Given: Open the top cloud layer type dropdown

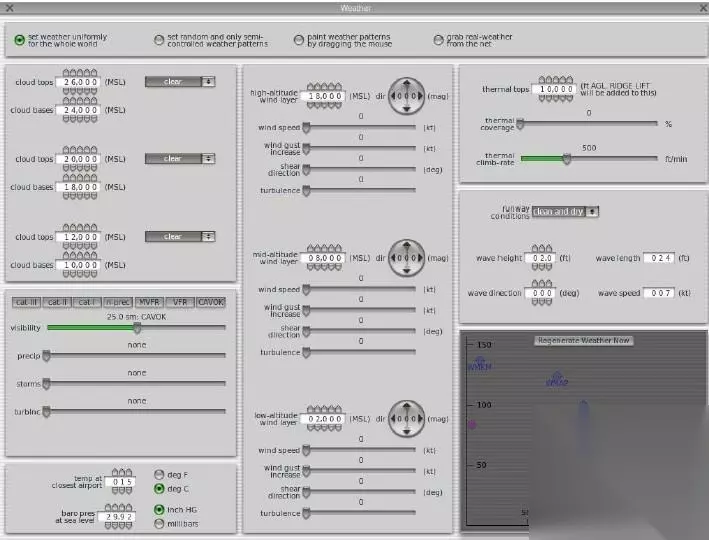Looking at the screenshot, I should tap(180, 82).
